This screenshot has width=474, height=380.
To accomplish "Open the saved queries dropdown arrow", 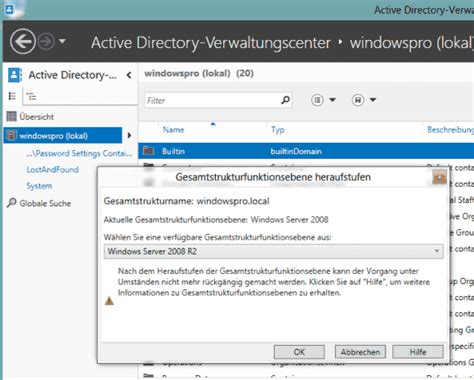I will click(373, 100).
